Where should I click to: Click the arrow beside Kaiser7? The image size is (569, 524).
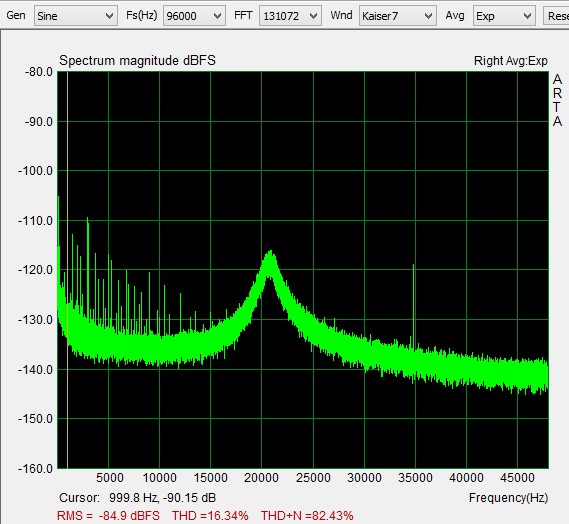point(428,16)
